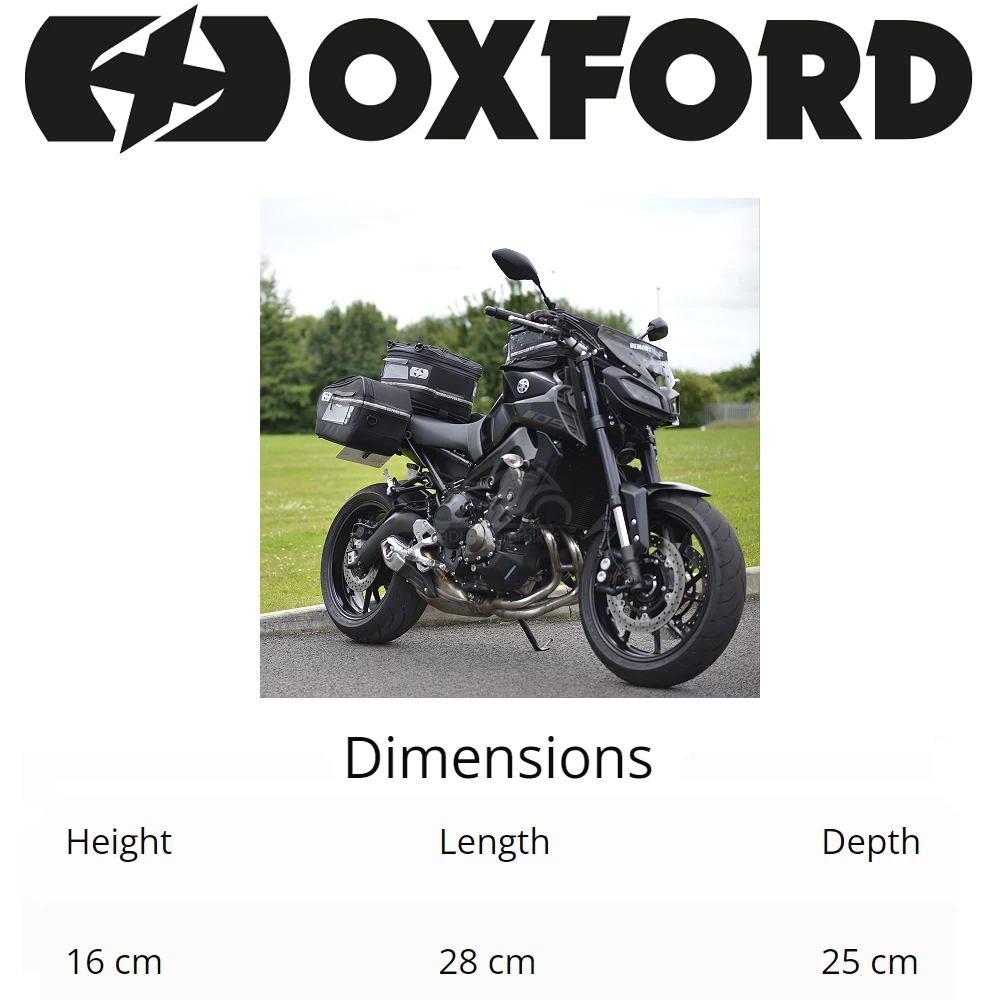This screenshot has width=1000, height=1000.
Task: Click the side pannier bag in photo
Action: click(362, 415)
